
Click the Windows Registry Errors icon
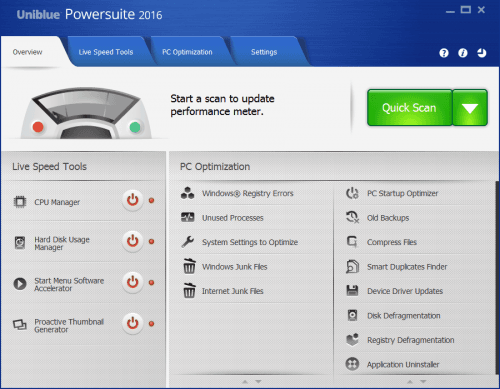pyautogui.click(x=188, y=193)
